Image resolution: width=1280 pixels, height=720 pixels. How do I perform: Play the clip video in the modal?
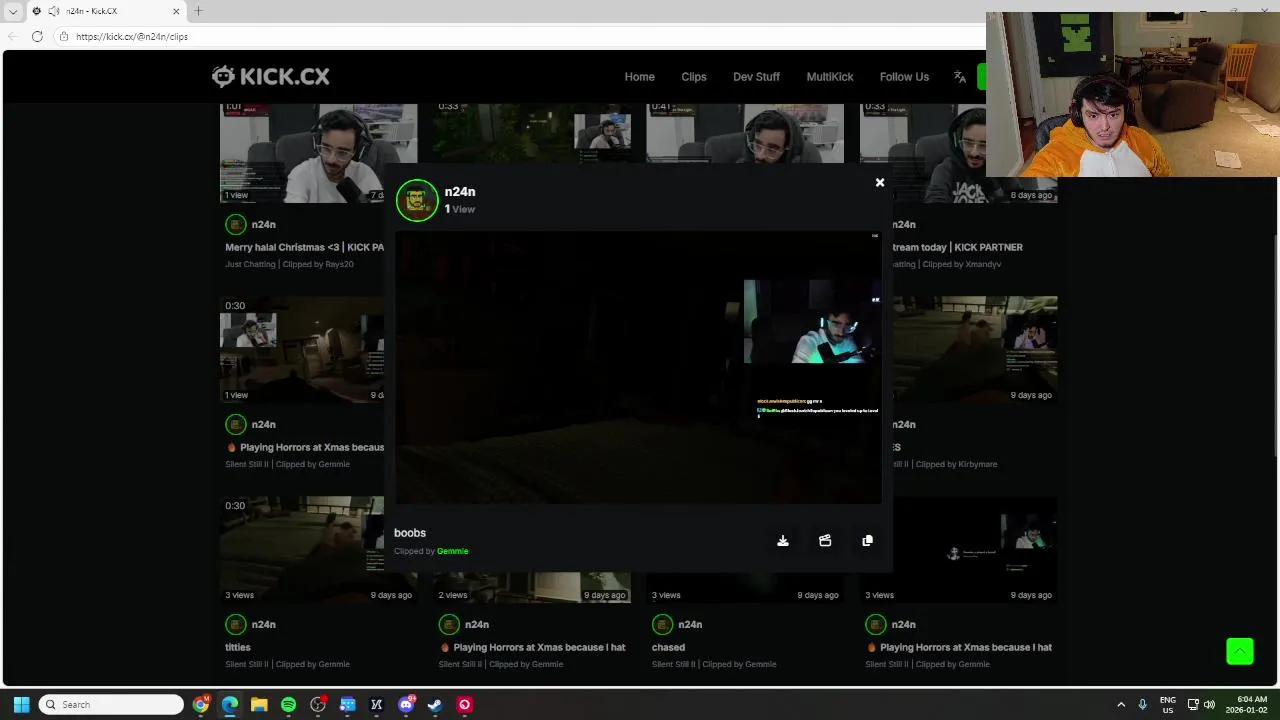(638, 368)
